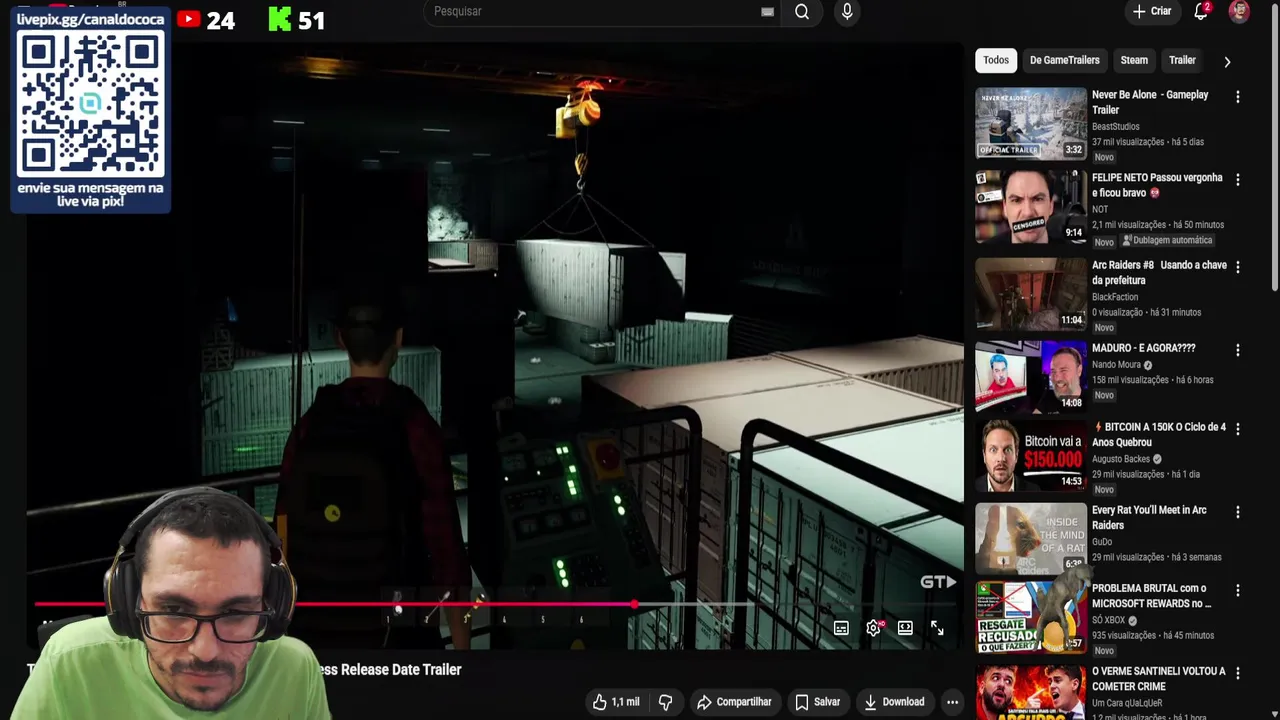The width and height of the screenshot is (1280, 720).
Task: Open options menu for MADURO - E AGORA video
Action: pyautogui.click(x=1238, y=350)
